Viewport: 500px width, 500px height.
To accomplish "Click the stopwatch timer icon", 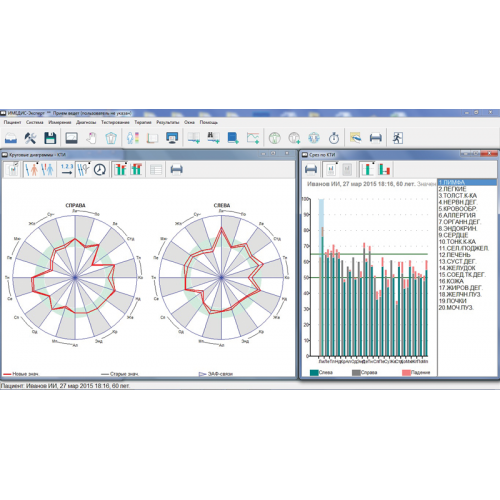I will [334, 138].
